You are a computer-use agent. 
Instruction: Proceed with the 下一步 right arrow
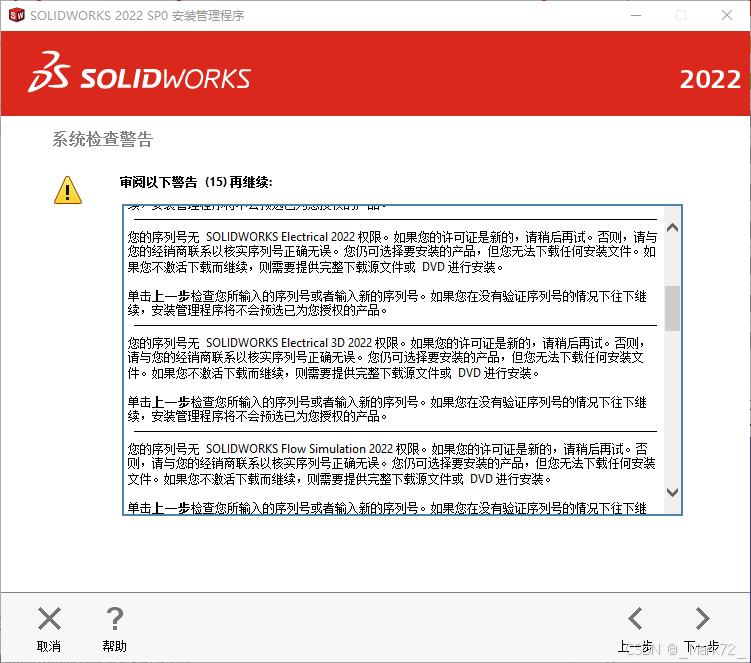coord(702,618)
